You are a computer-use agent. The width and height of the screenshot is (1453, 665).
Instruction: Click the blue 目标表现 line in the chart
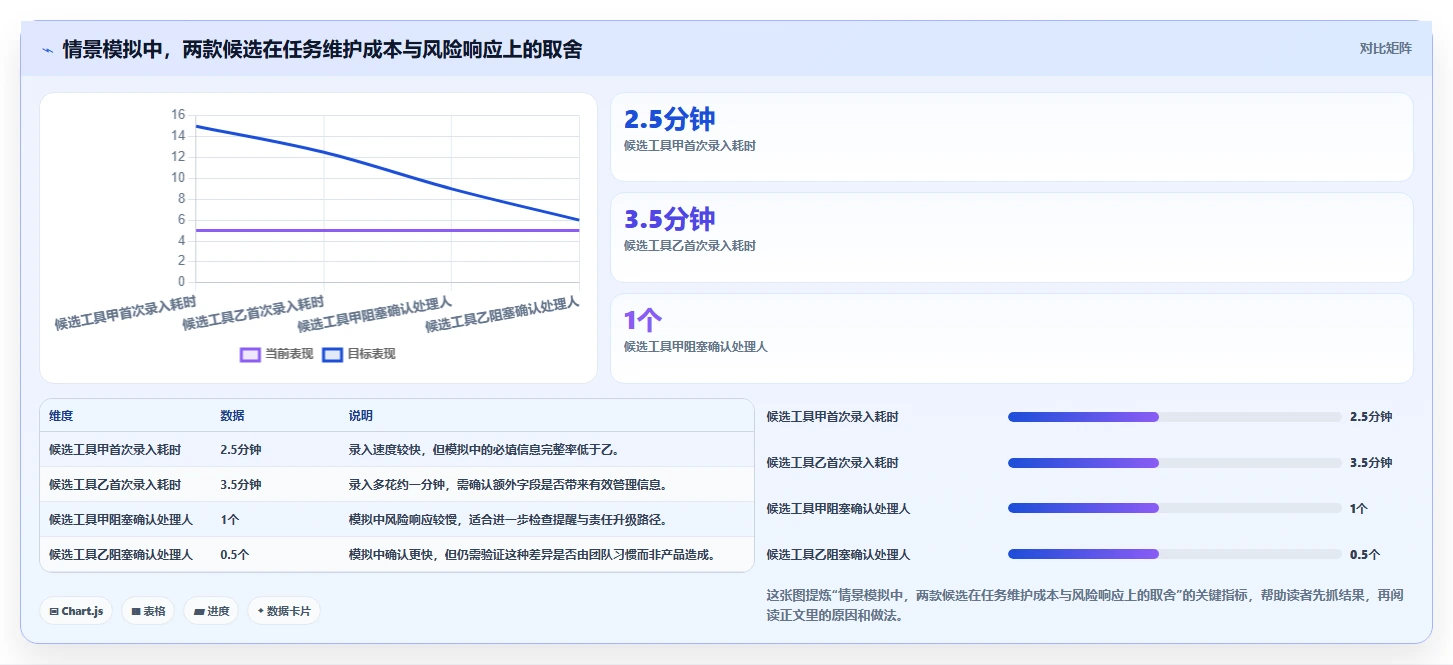387,170
